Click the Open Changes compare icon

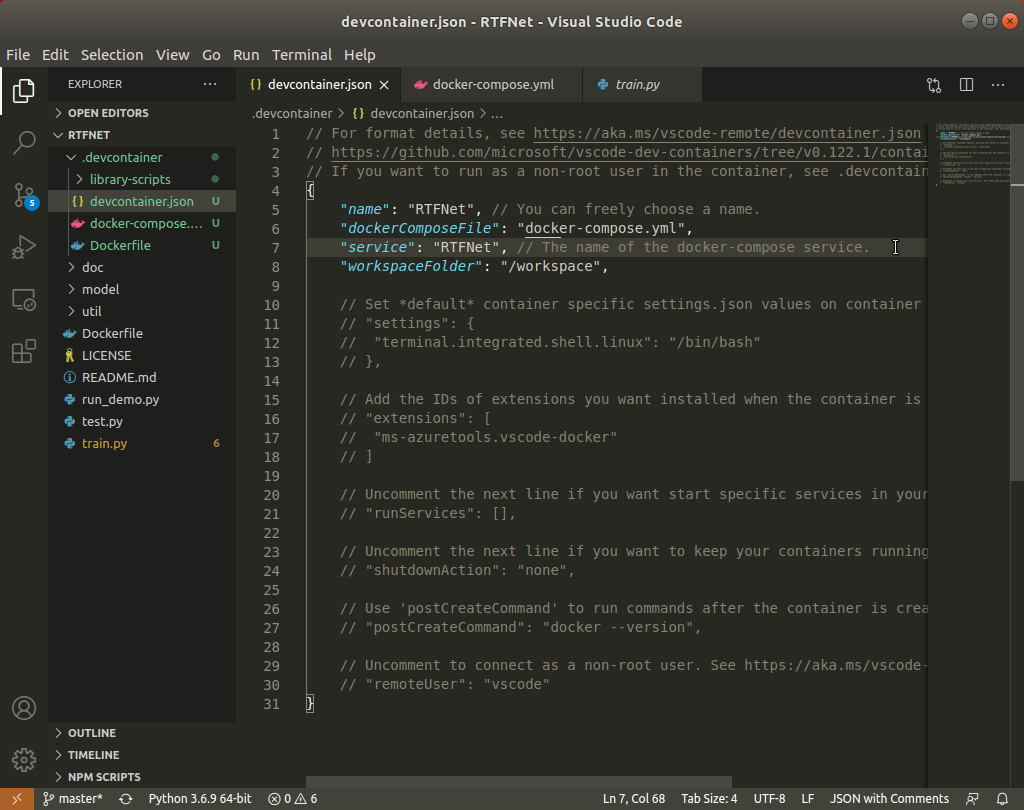(x=934, y=85)
